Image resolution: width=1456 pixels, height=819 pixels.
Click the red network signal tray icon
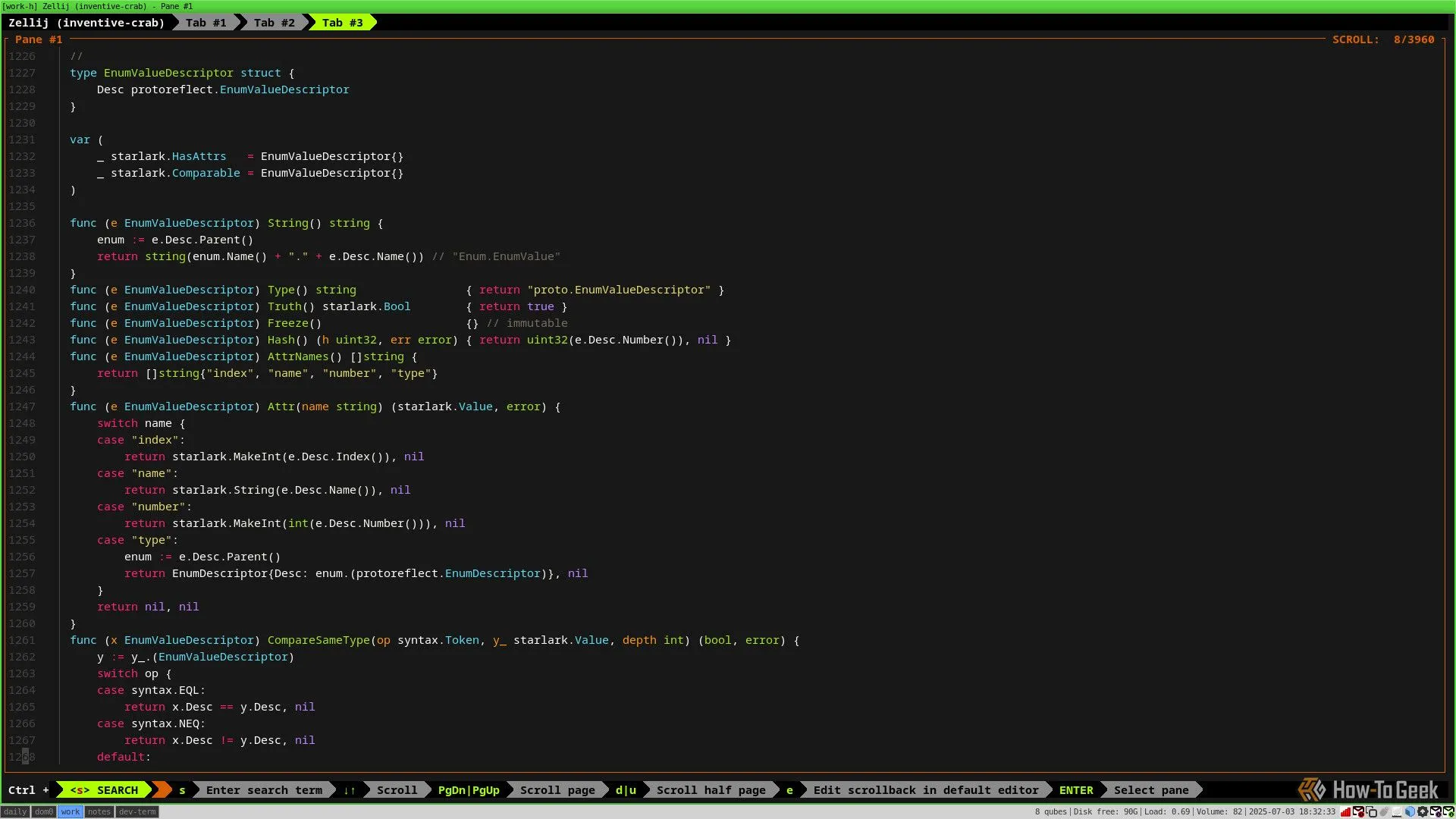tap(1345, 811)
